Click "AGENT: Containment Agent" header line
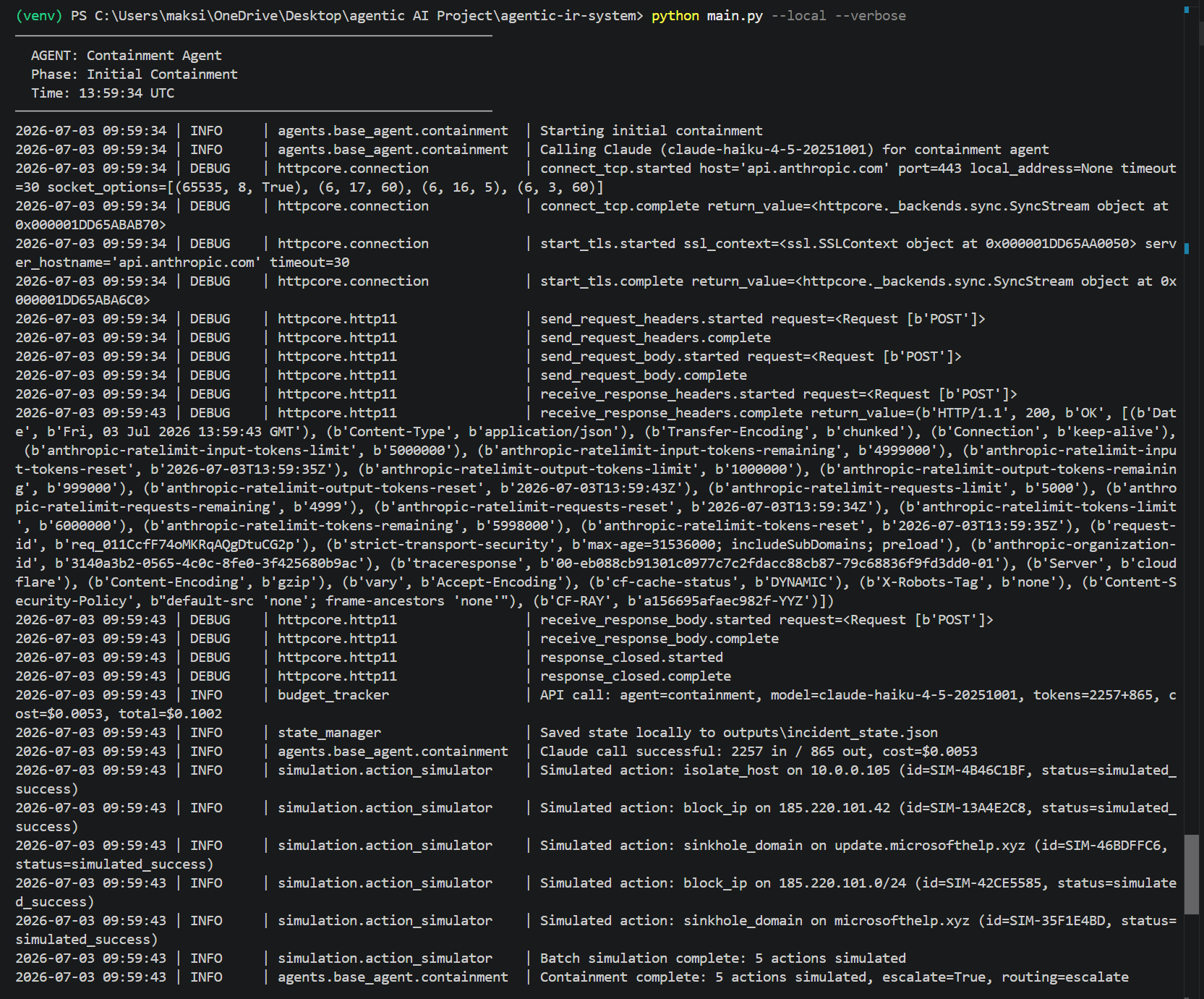 pyautogui.click(x=127, y=56)
